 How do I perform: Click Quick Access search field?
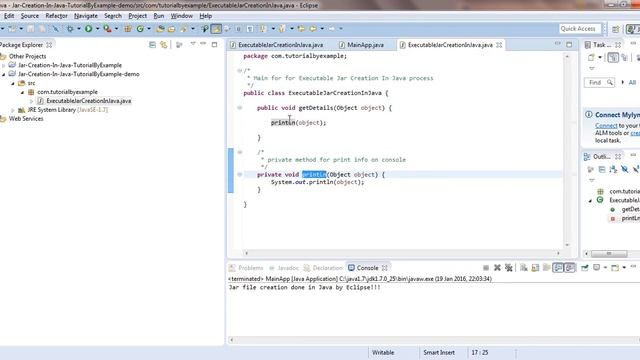coord(579,29)
